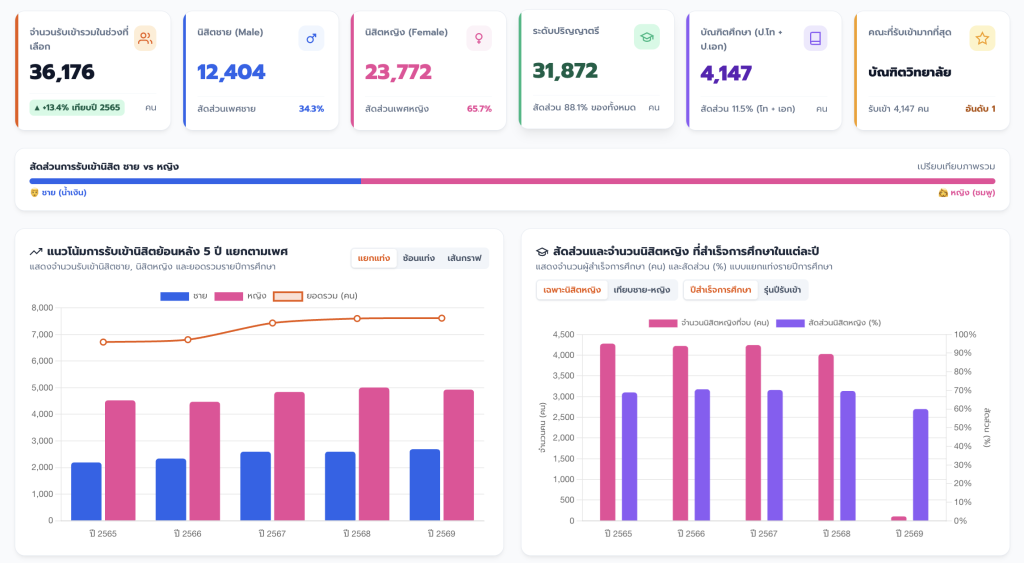1024x563 pixels.
Task: Click the male symbol icon
Action: [312, 39]
